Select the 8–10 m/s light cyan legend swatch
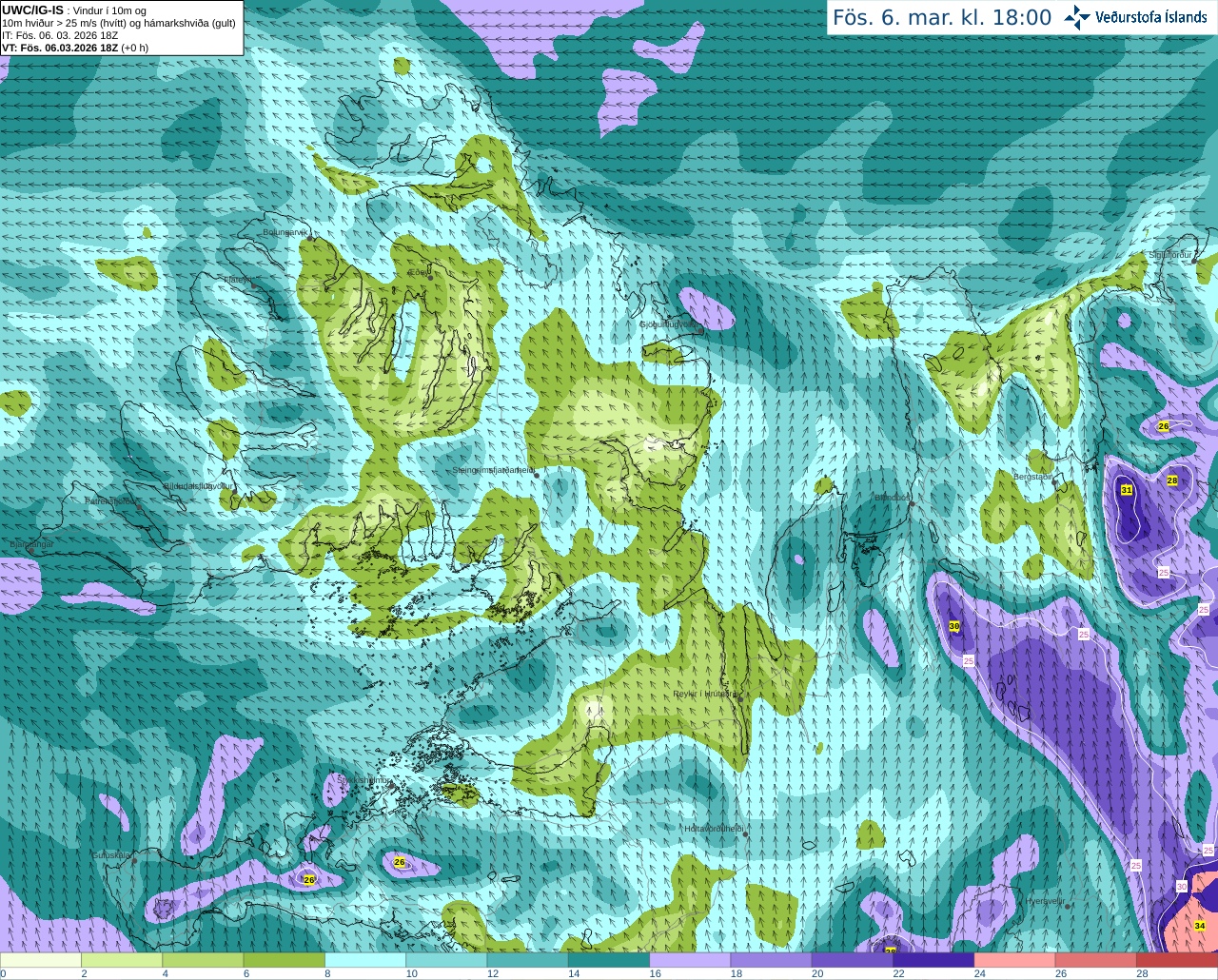The image size is (1218, 980). click(x=365, y=960)
